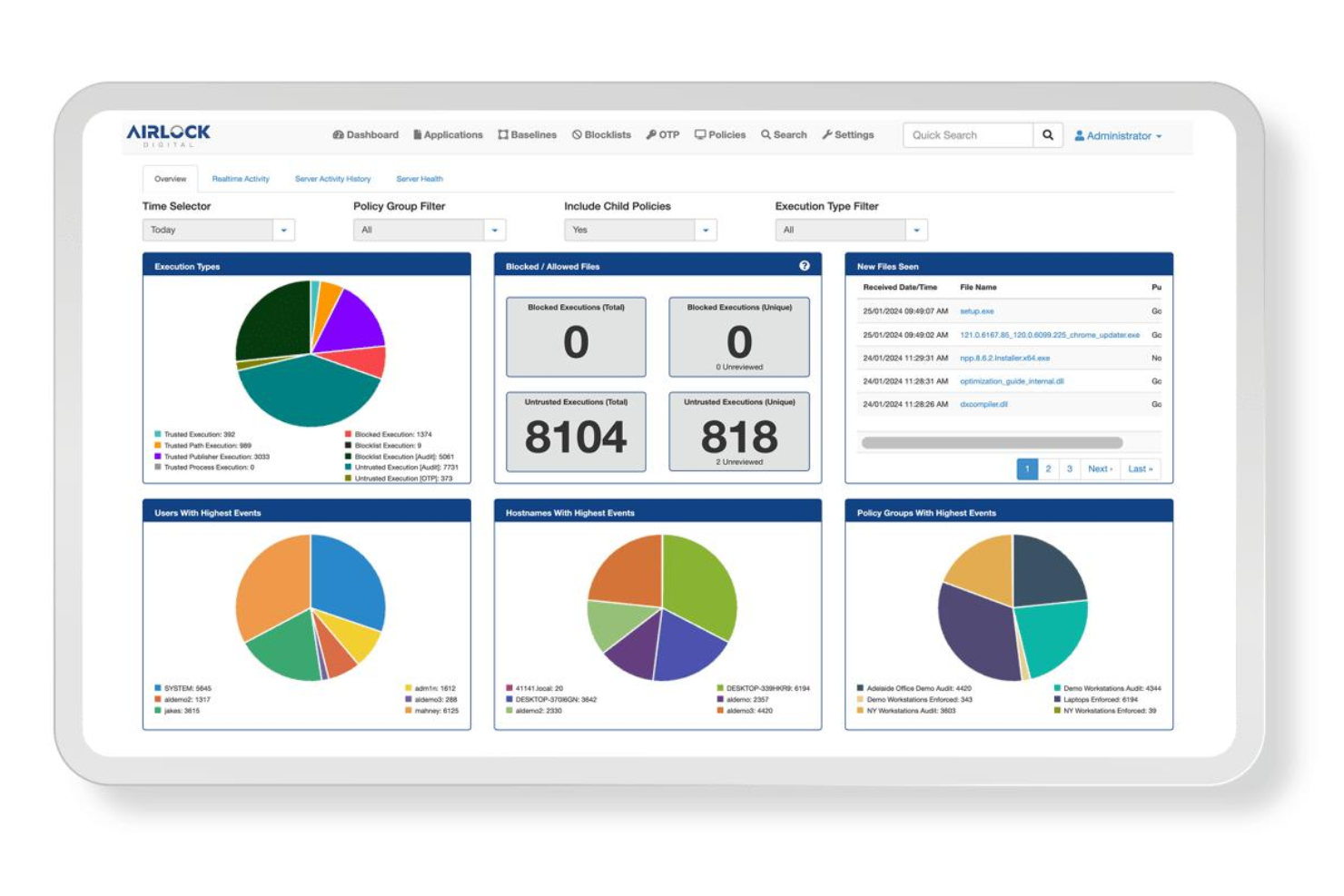This screenshot has width=1344, height=896.
Task: Click the Administrator user icon
Action: 1078,135
